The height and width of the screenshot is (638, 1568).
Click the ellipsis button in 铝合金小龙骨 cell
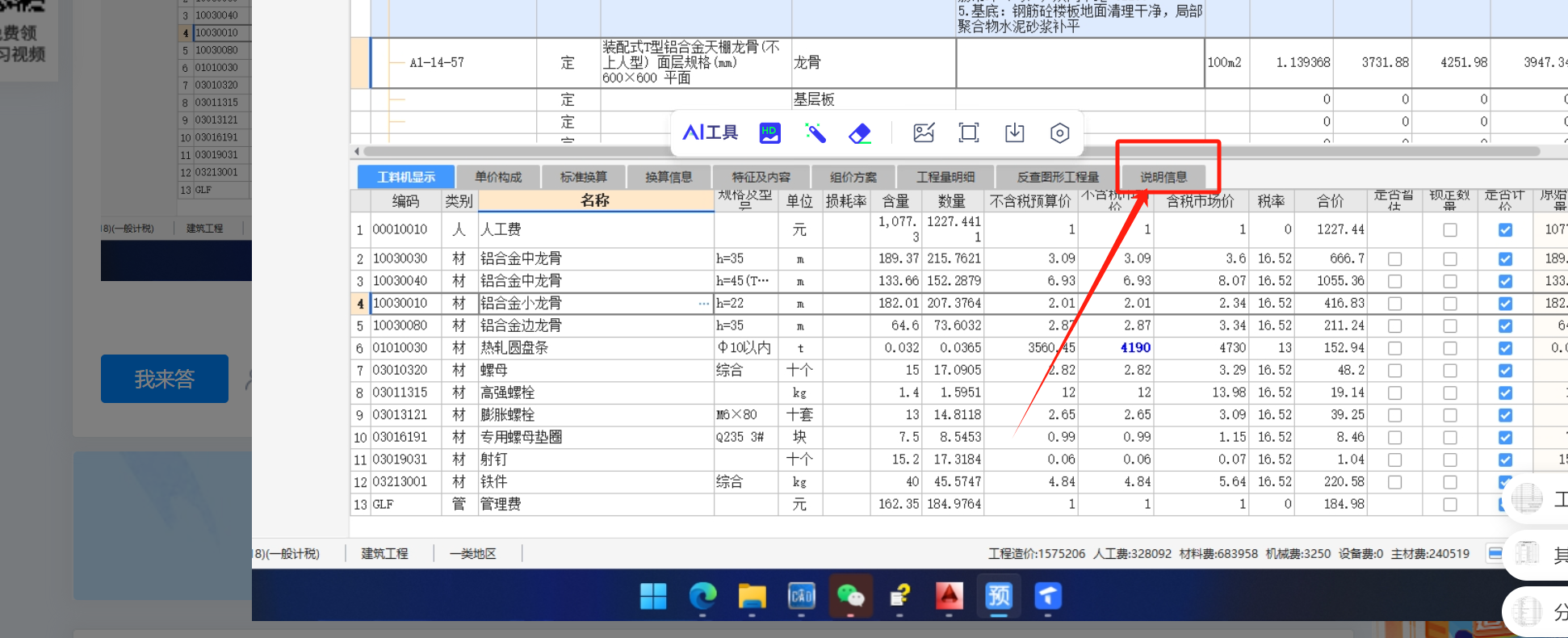coord(704,304)
